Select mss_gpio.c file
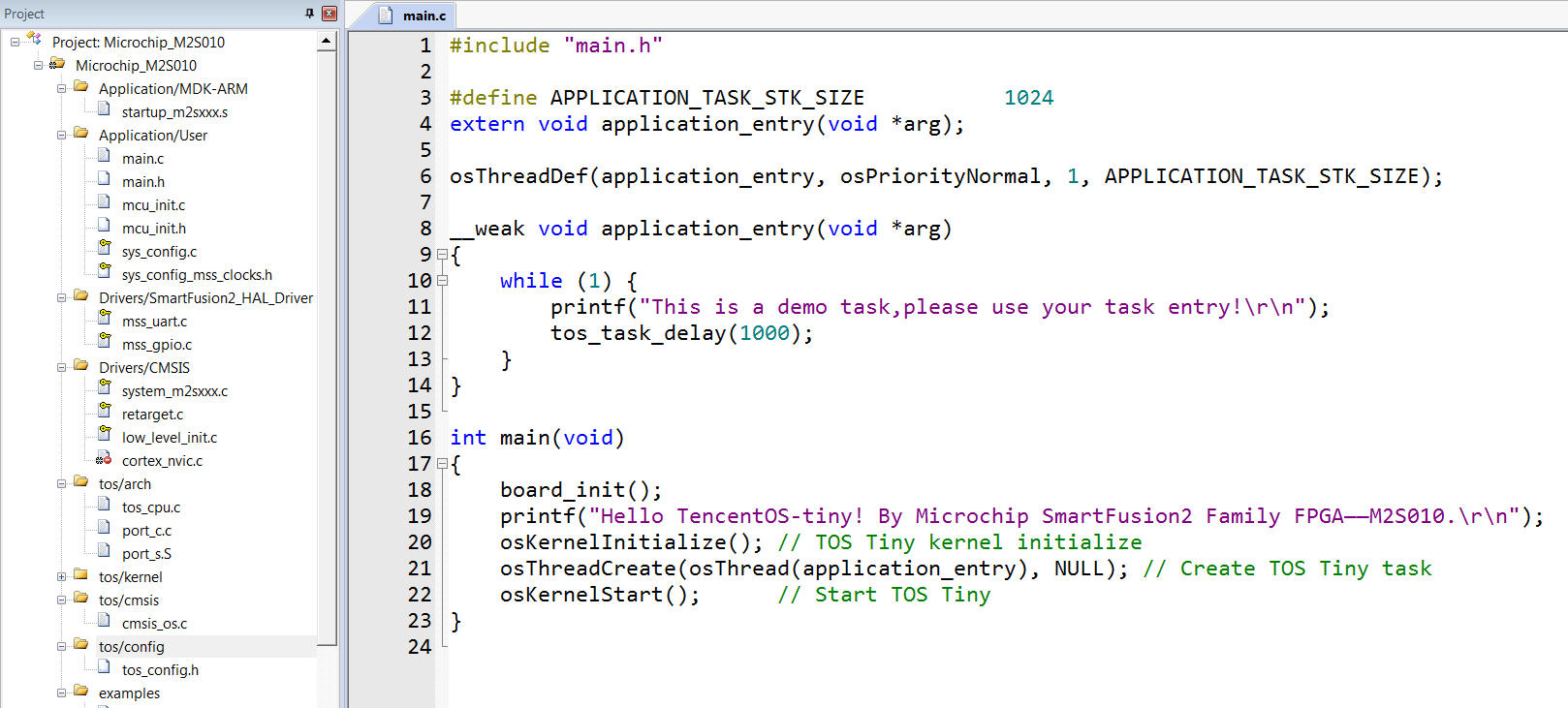 [157, 345]
